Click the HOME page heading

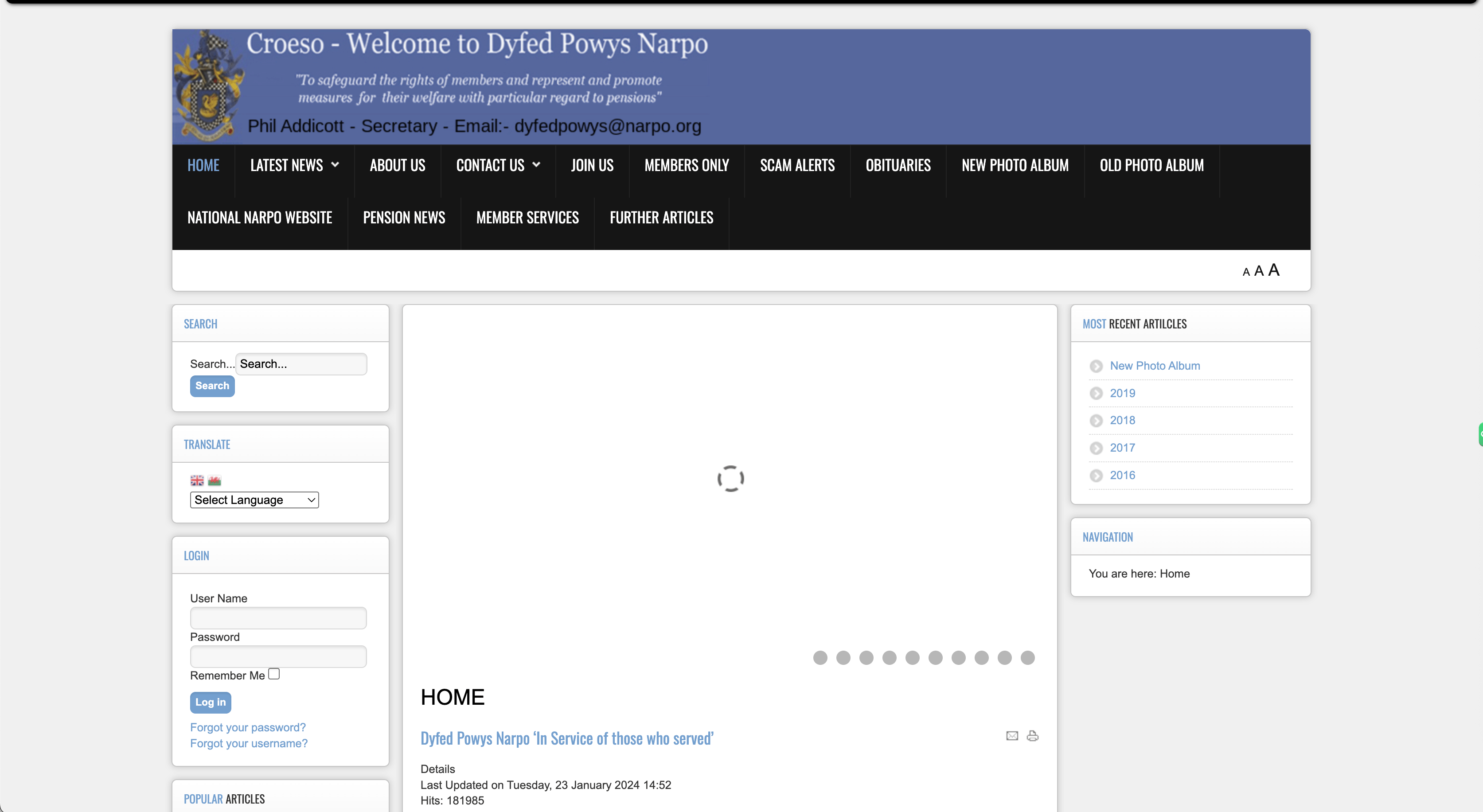pos(453,697)
